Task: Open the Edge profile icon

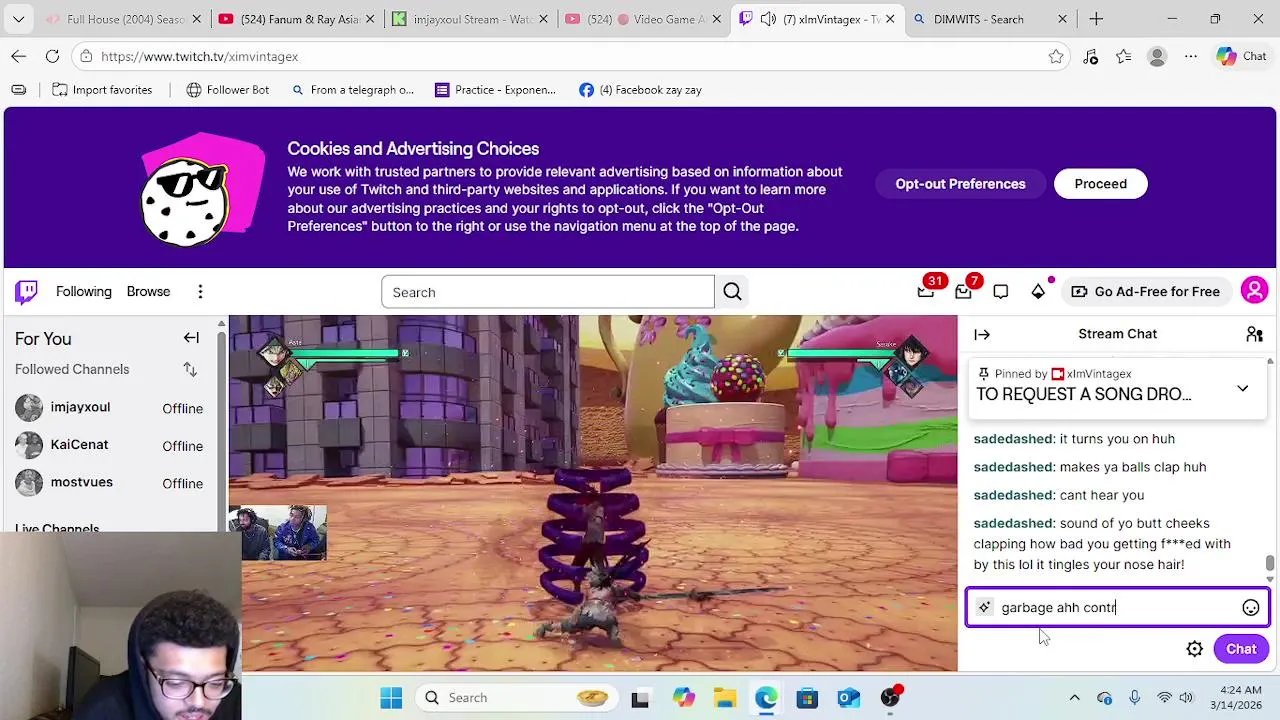Action: pos(1157,57)
